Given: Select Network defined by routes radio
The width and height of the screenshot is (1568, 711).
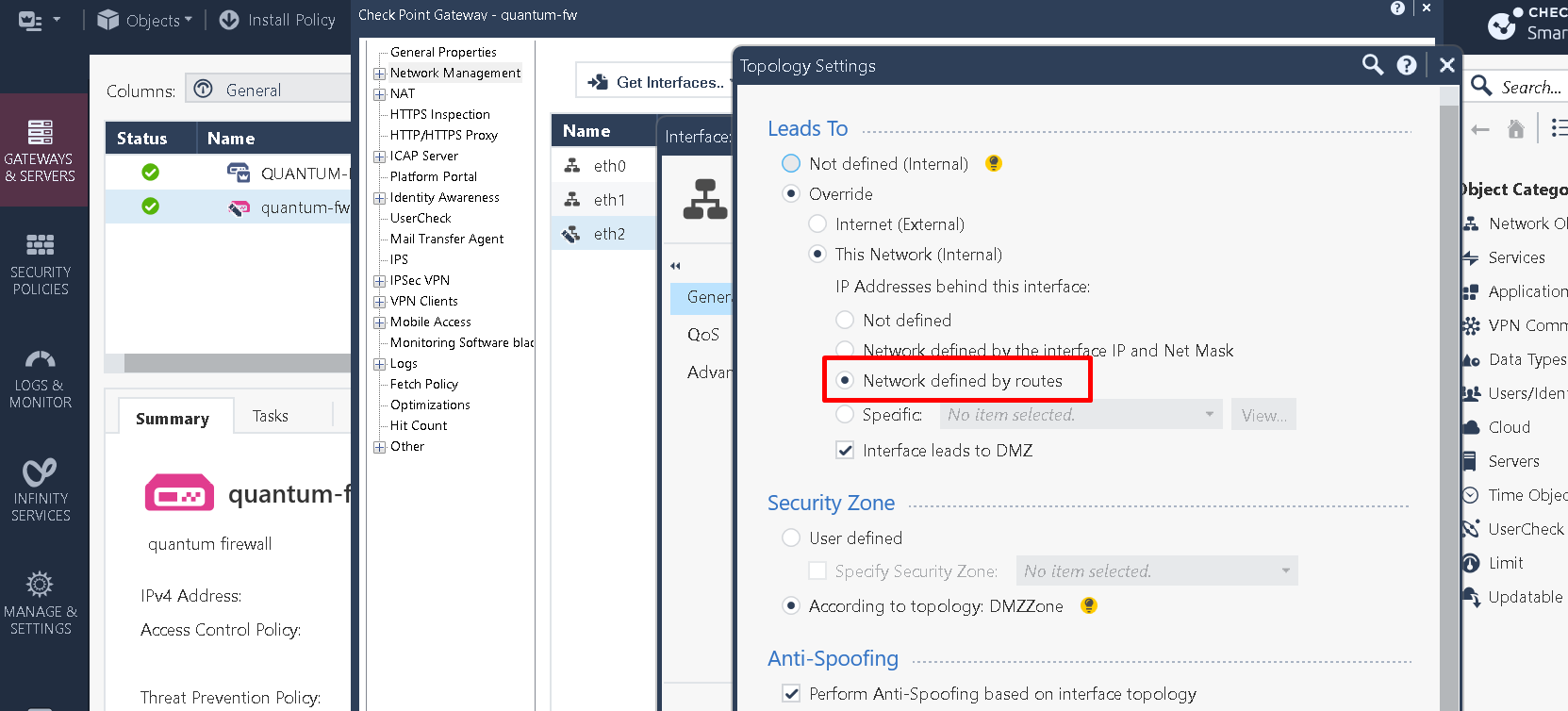Looking at the screenshot, I should (845, 380).
